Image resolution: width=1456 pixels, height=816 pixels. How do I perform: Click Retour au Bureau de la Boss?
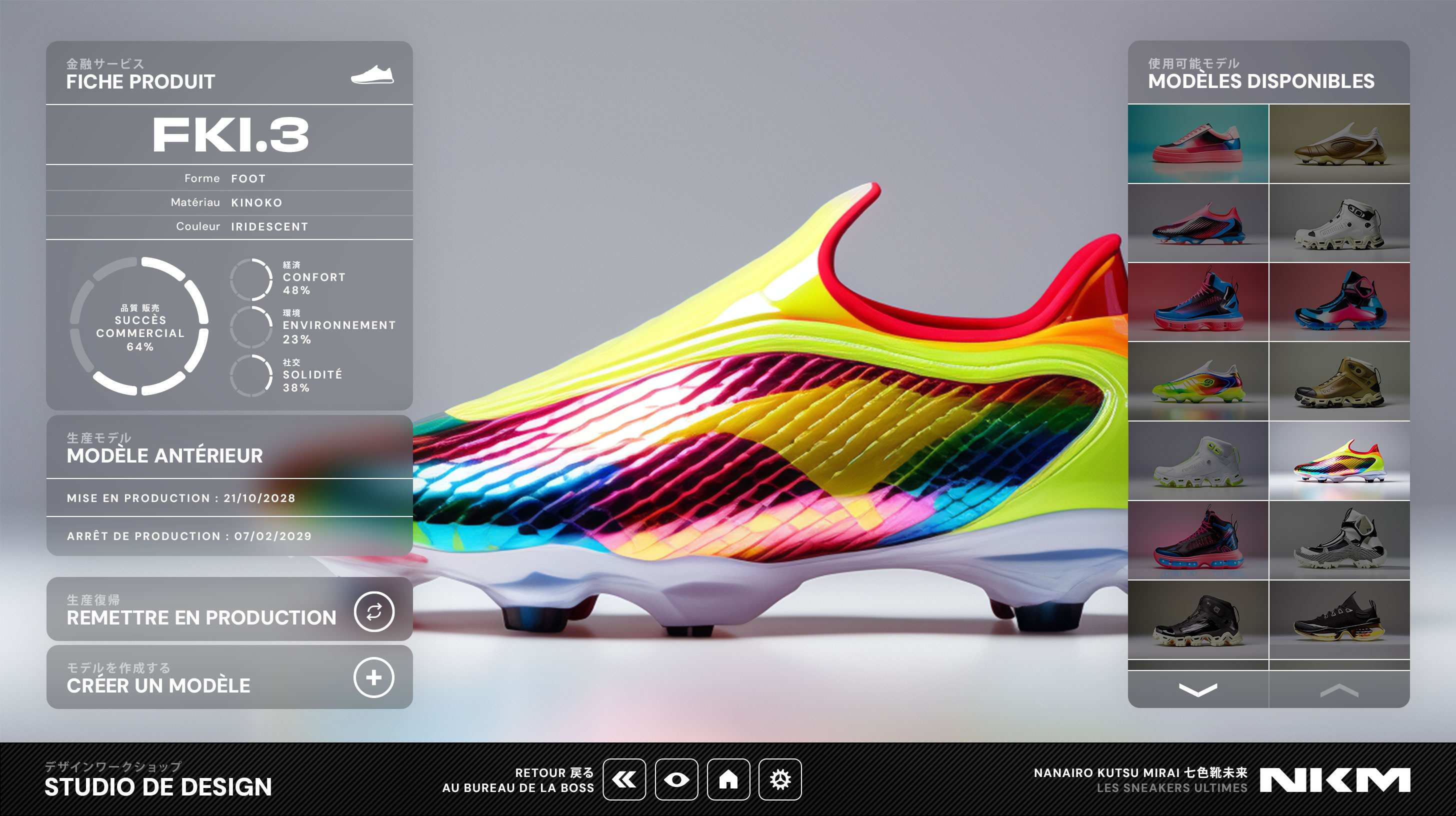point(517,780)
